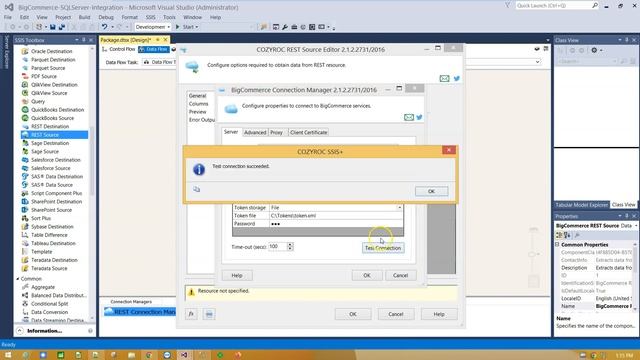Viewport: 640px width, 360px height.
Task: Open the Debug menu
Action: [106, 17]
